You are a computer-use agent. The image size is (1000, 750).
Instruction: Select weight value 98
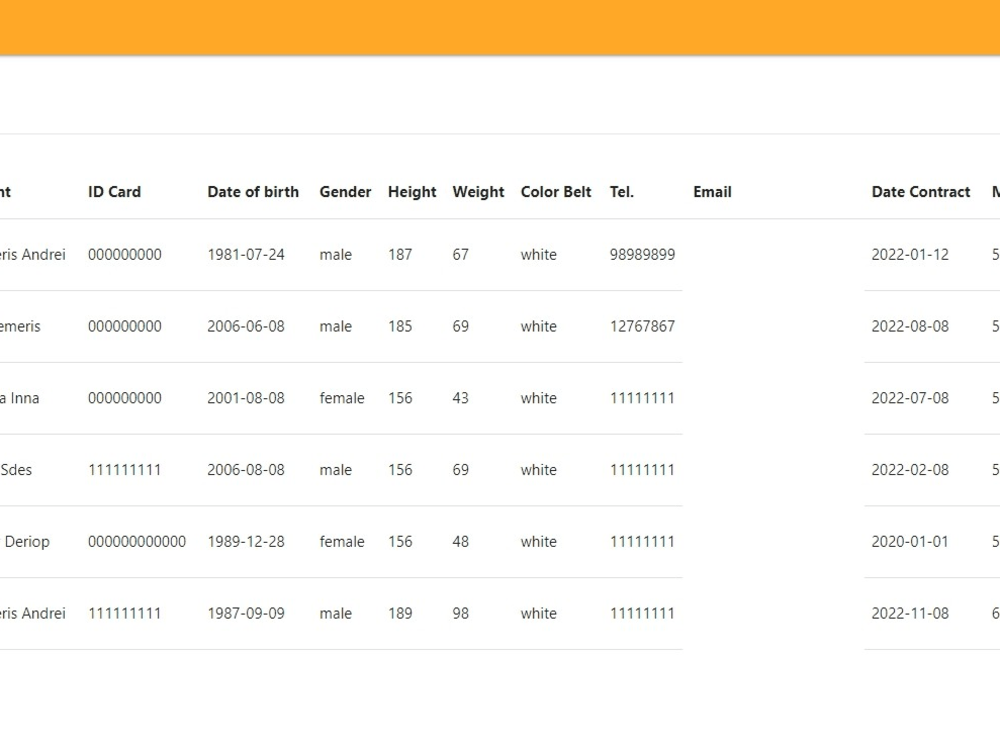point(460,614)
